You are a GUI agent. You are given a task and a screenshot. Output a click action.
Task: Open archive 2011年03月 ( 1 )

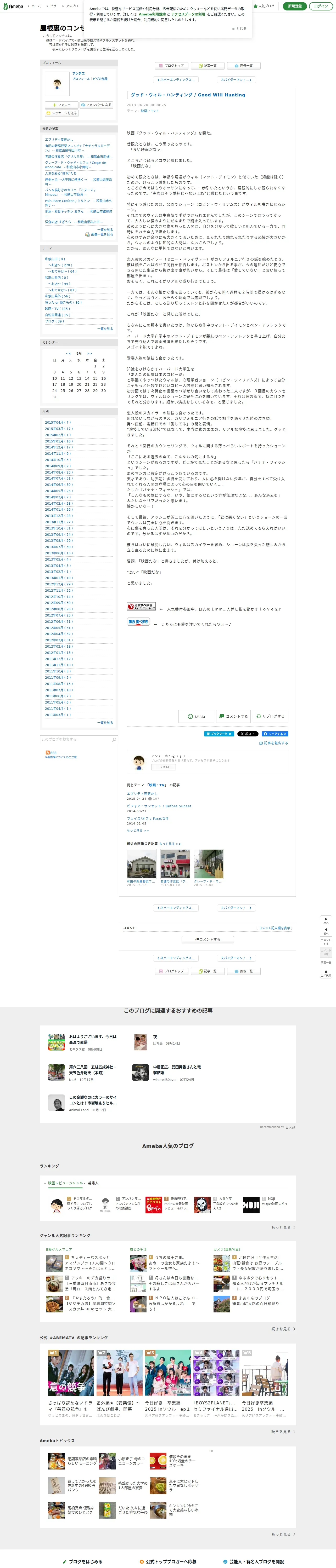point(58,715)
